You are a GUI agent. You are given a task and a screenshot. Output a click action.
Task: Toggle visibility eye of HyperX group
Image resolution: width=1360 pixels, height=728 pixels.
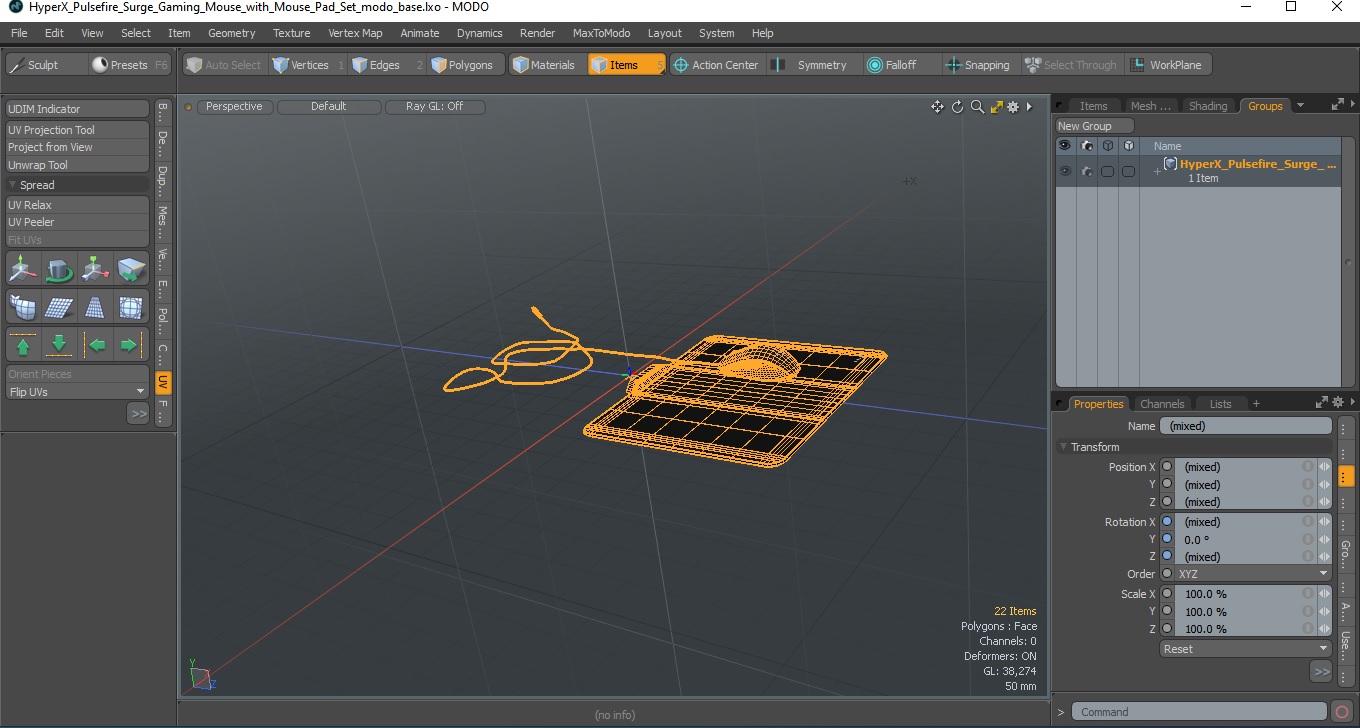[x=1065, y=171]
